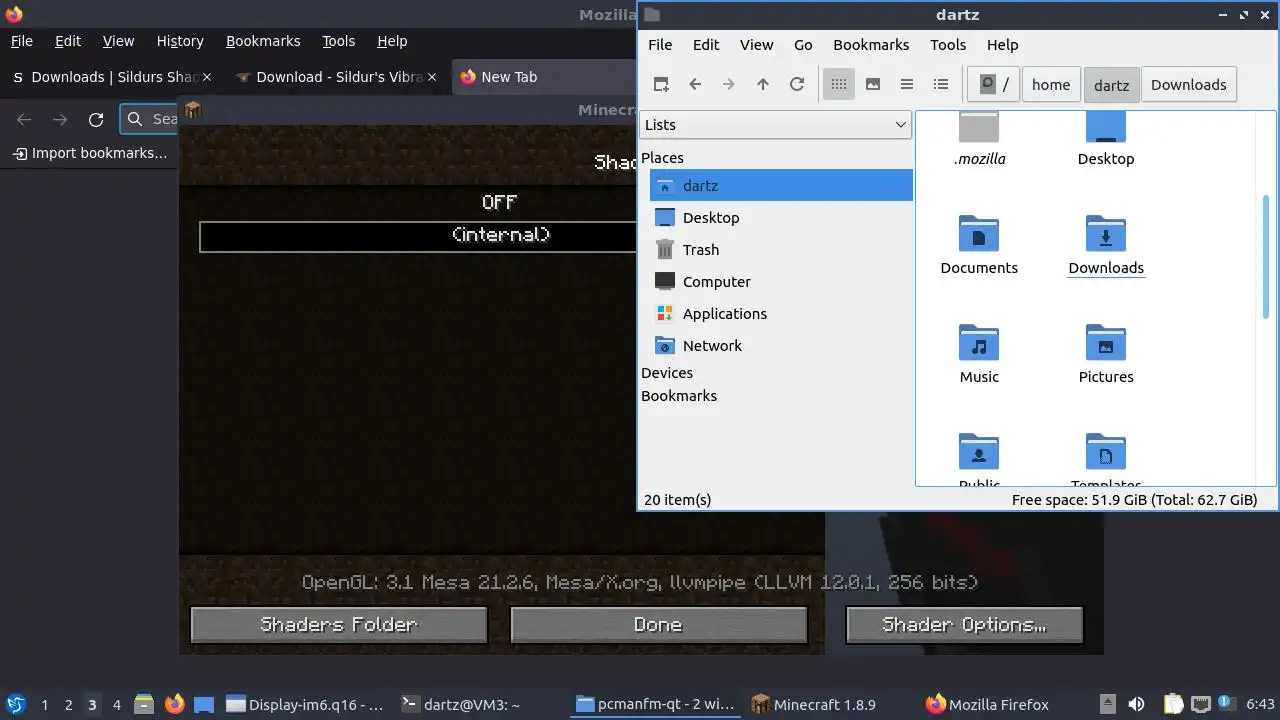1280x720 pixels.
Task: Open File menu in file manager
Action: coord(660,45)
